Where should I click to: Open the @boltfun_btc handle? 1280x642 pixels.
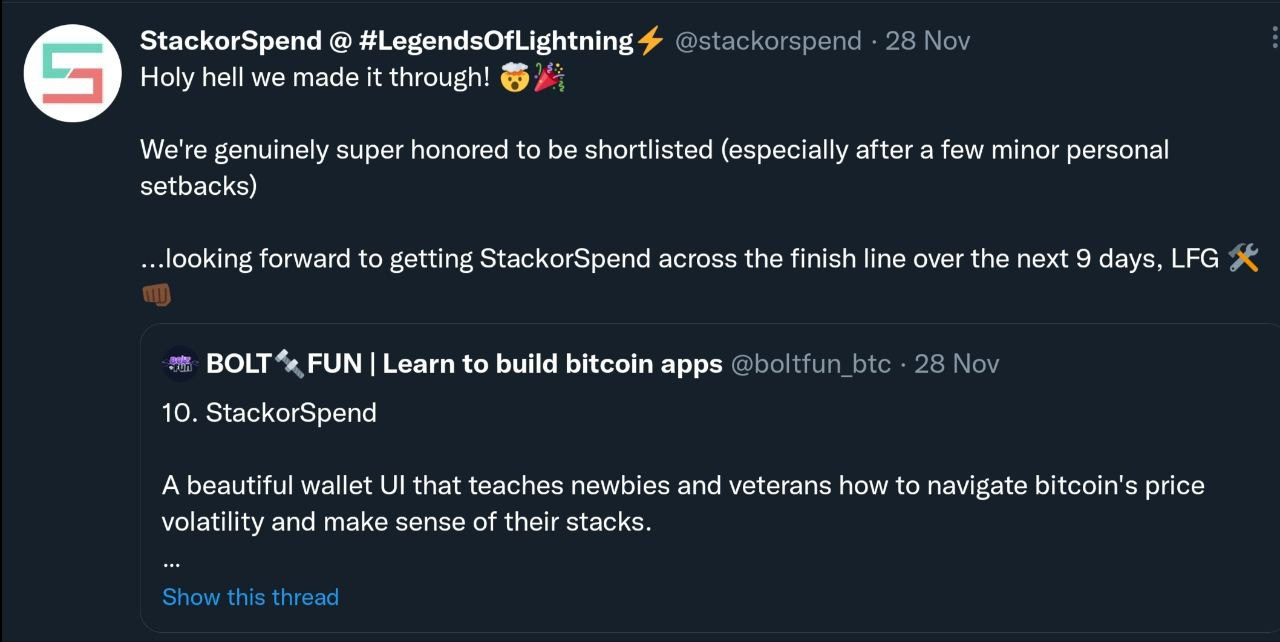(x=811, y=364)
